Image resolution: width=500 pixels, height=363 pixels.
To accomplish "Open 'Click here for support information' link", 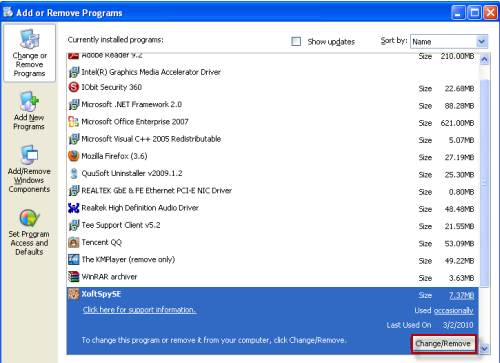I will (x=139, y=310).
